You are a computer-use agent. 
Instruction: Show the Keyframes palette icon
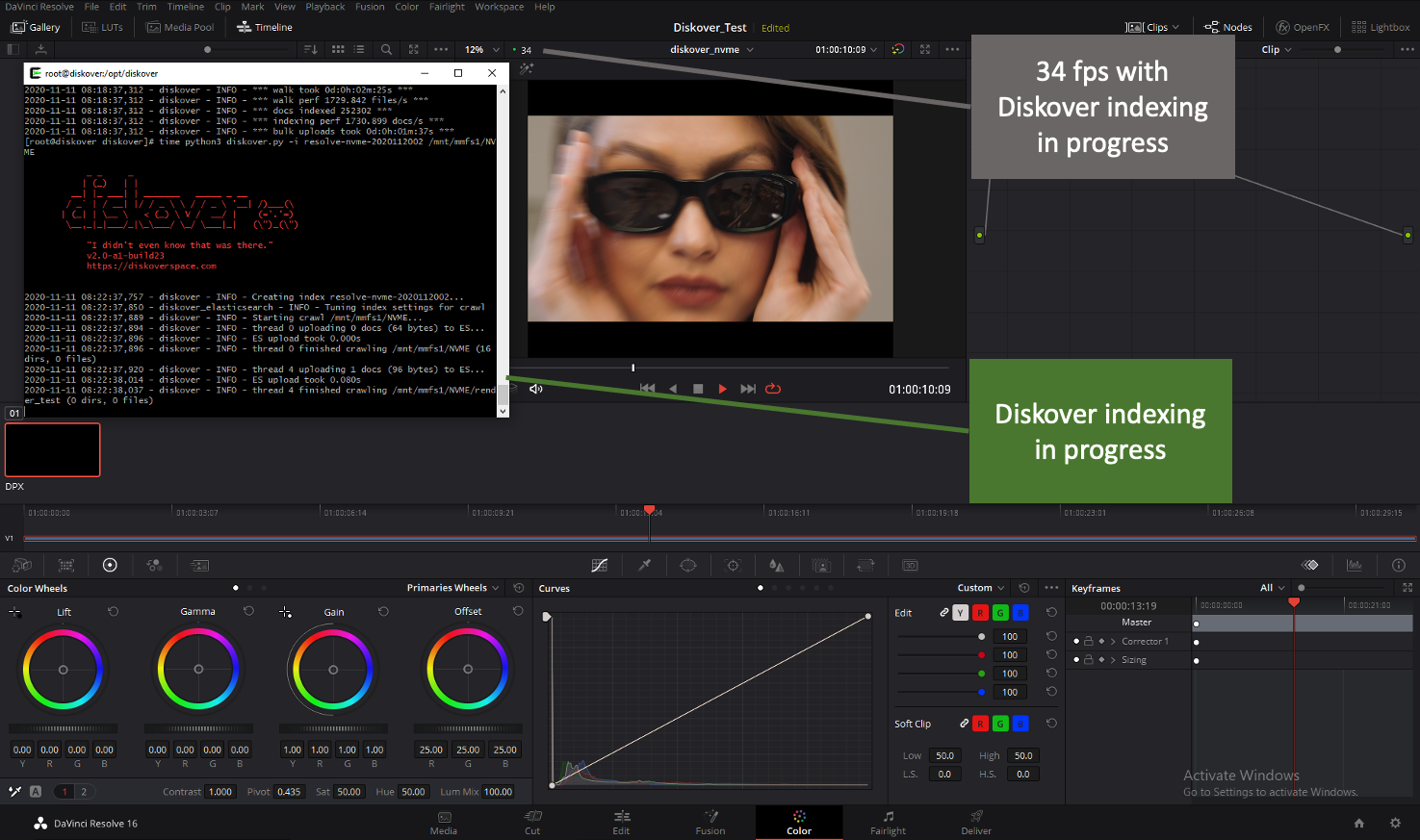click(x=1310, y=566)
